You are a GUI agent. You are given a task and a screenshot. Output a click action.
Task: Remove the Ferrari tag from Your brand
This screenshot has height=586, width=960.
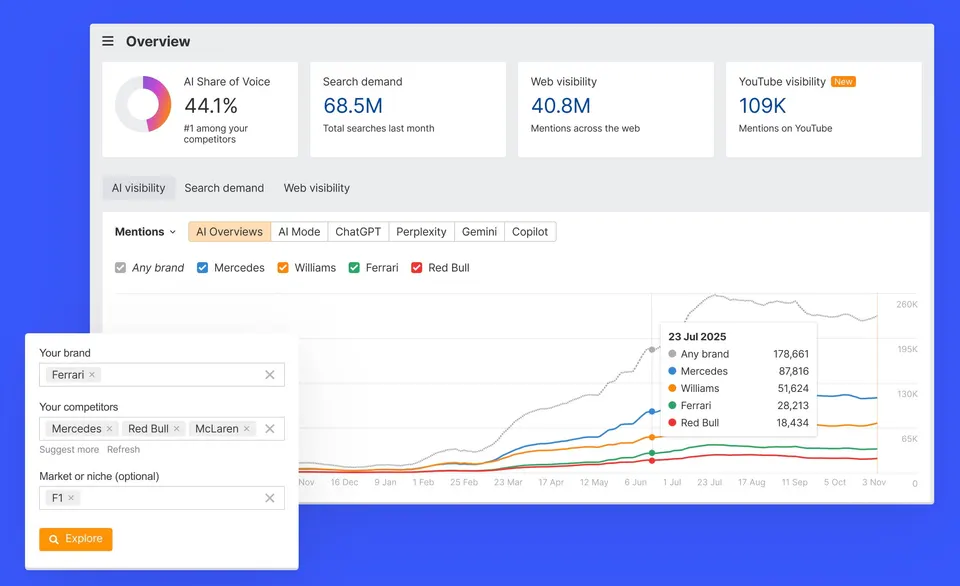tap(92, 375)
